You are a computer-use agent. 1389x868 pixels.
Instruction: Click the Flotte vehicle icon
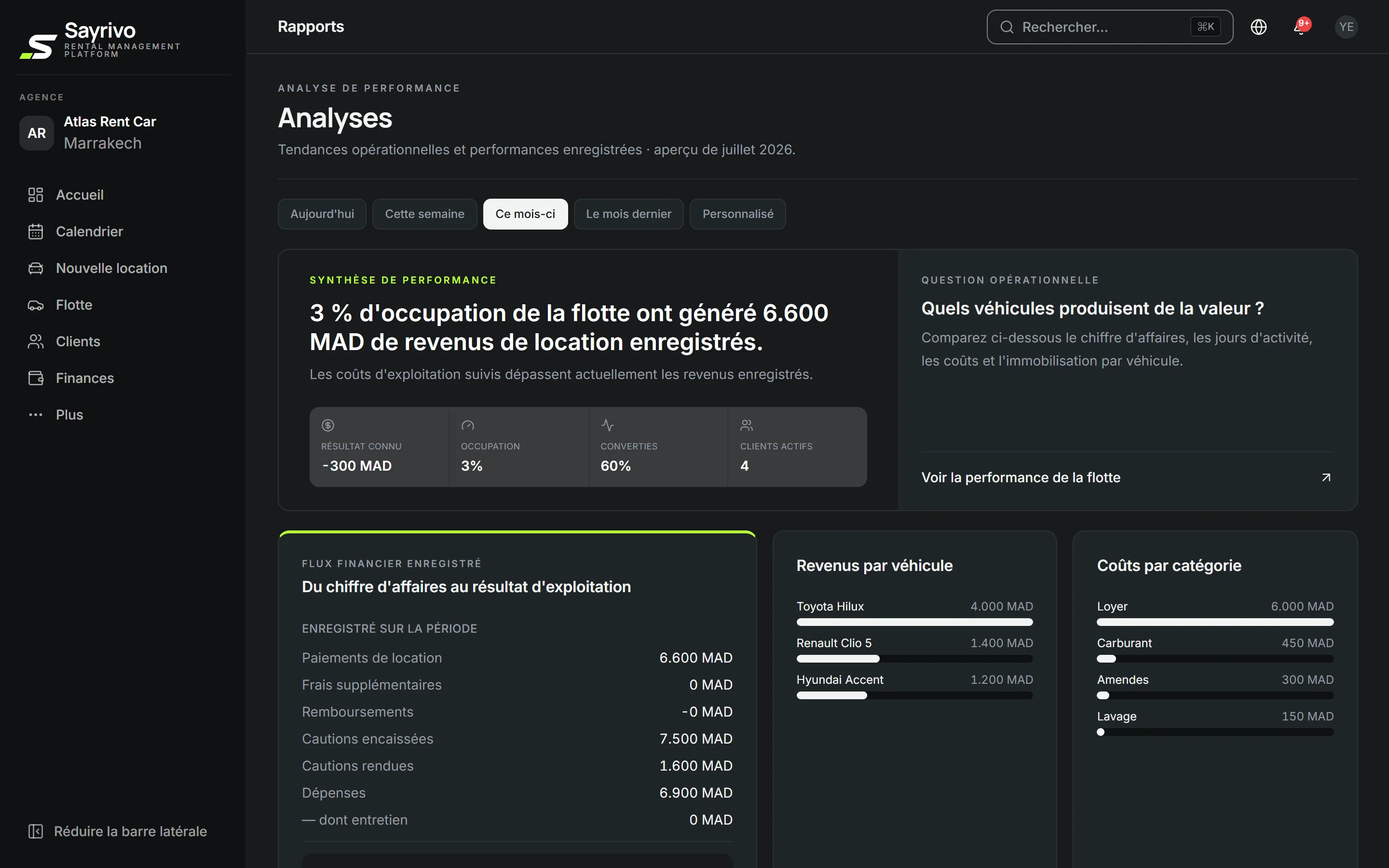tap(36, 305)
